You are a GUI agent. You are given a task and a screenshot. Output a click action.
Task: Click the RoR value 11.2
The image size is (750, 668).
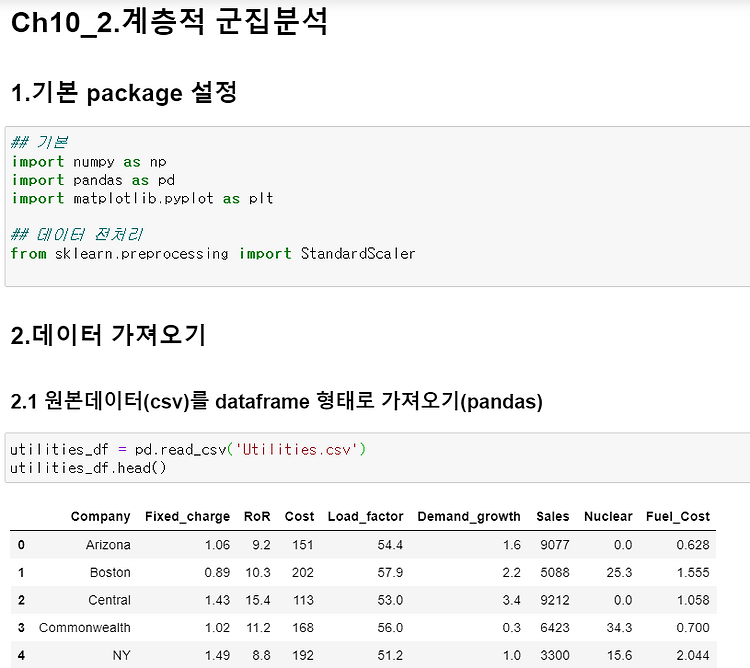258,627
